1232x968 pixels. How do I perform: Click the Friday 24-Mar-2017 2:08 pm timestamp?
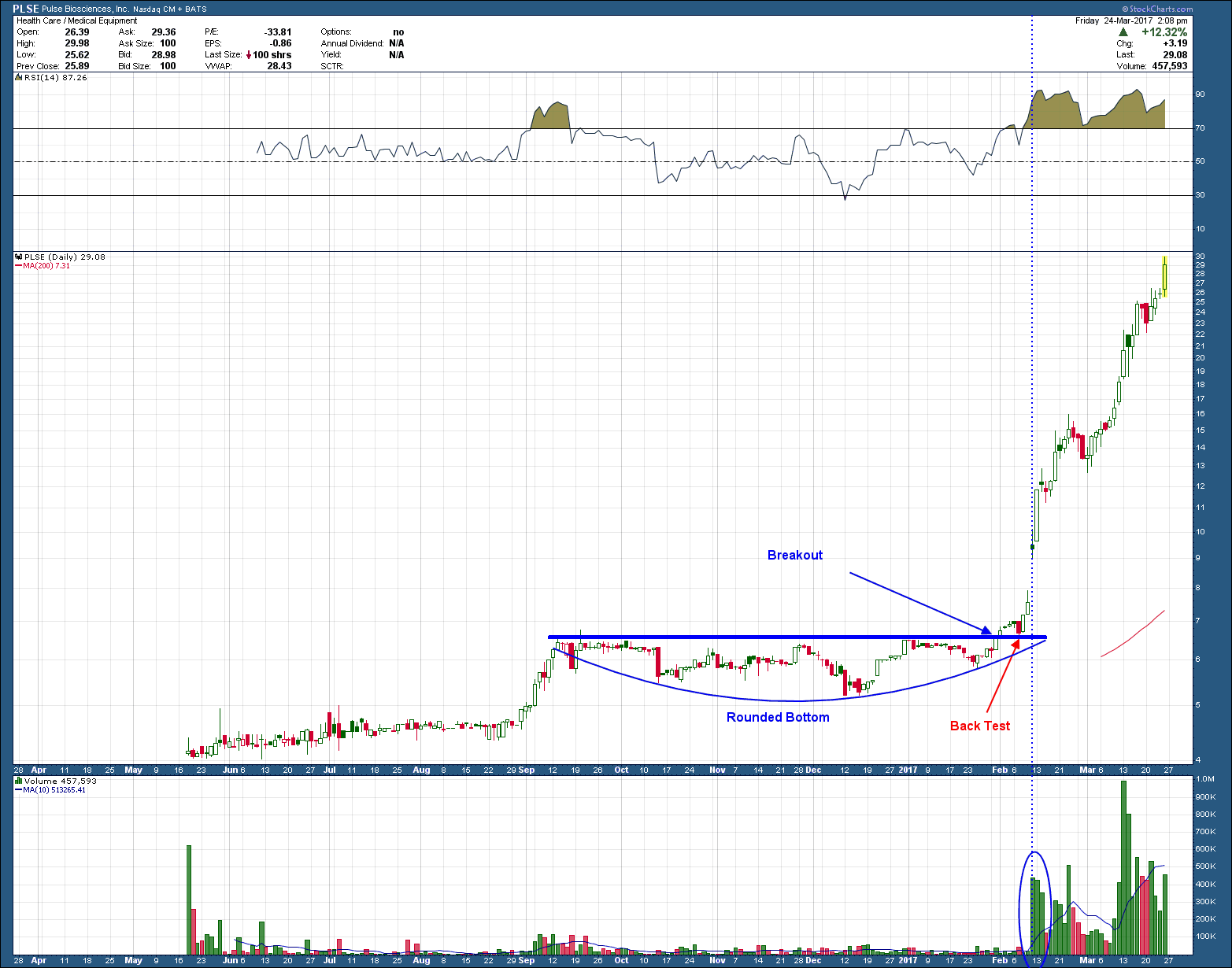(1131, 20)
